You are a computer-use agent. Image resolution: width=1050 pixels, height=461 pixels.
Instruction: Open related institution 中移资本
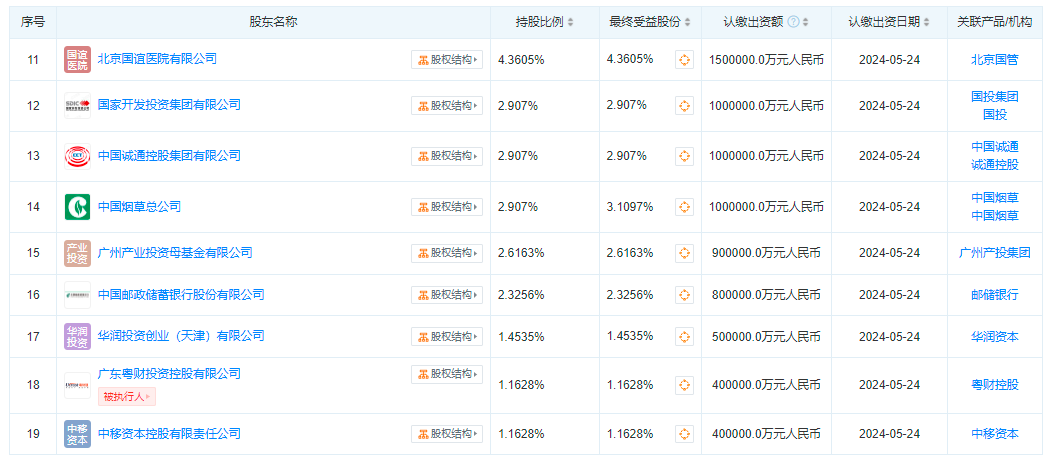[994, 434]
